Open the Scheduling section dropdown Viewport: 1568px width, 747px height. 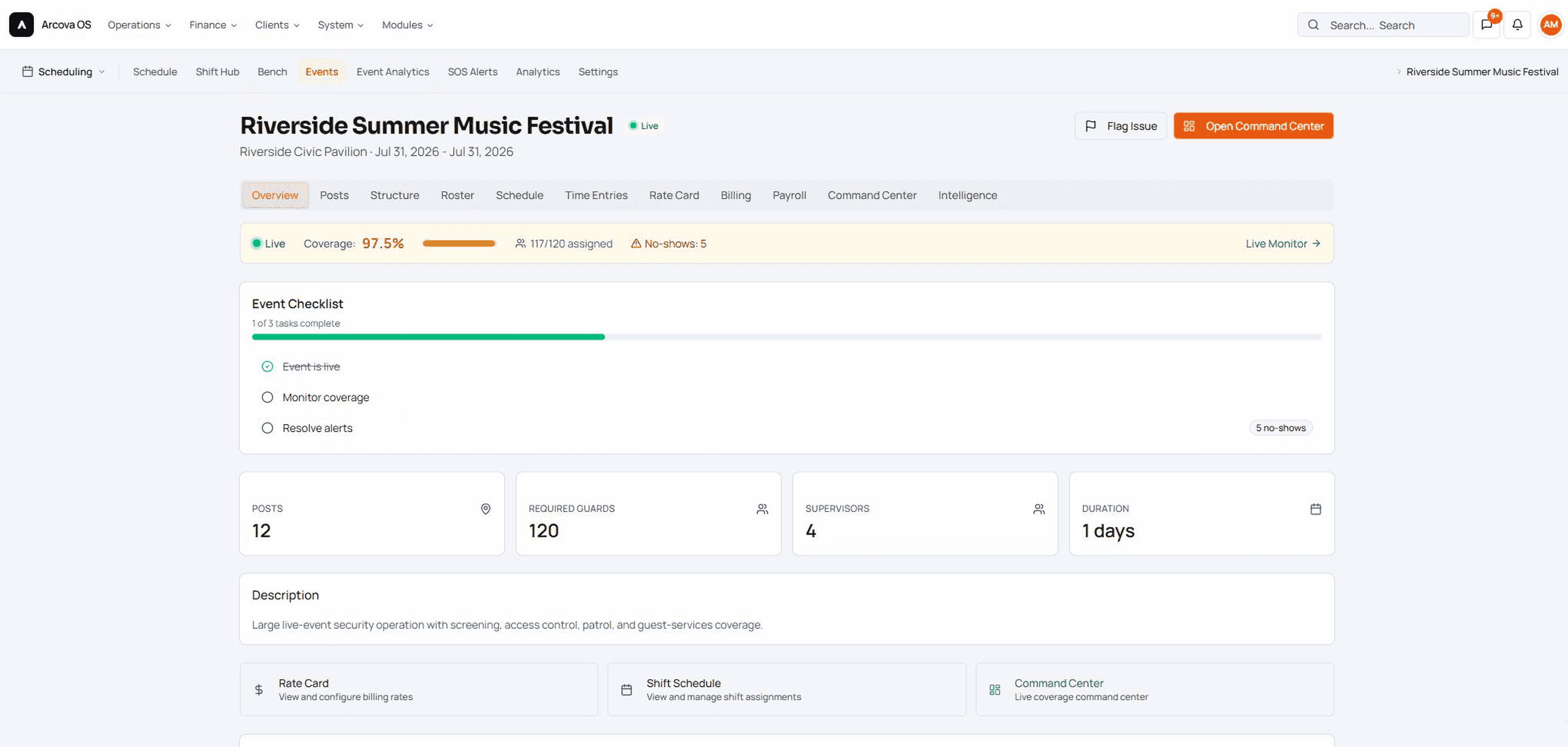tap(63, 71)
